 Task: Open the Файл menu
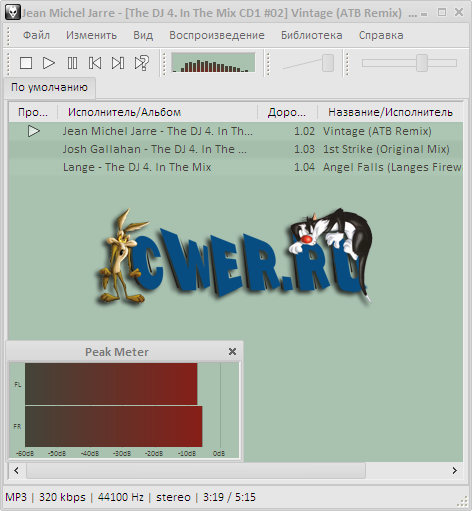tap(36, 35)
